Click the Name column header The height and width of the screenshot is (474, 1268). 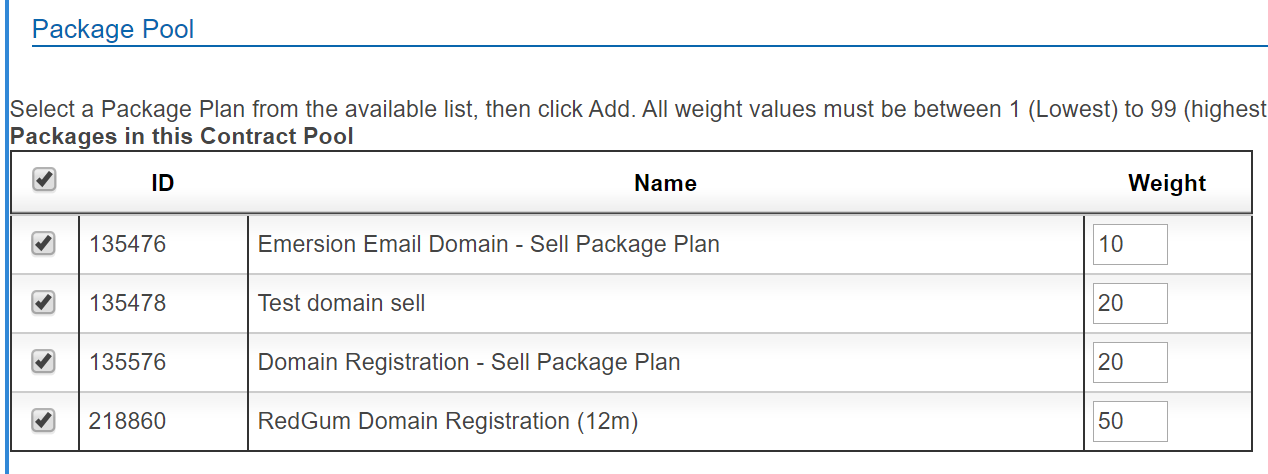[x=665, y=183]
